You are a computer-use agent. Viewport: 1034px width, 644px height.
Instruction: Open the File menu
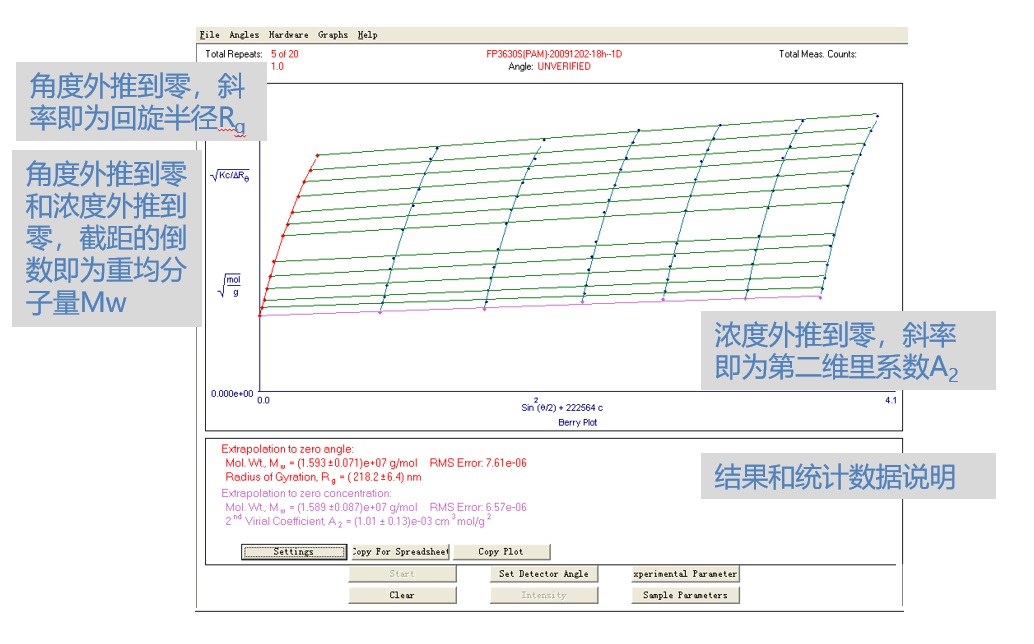coord(209,35)
